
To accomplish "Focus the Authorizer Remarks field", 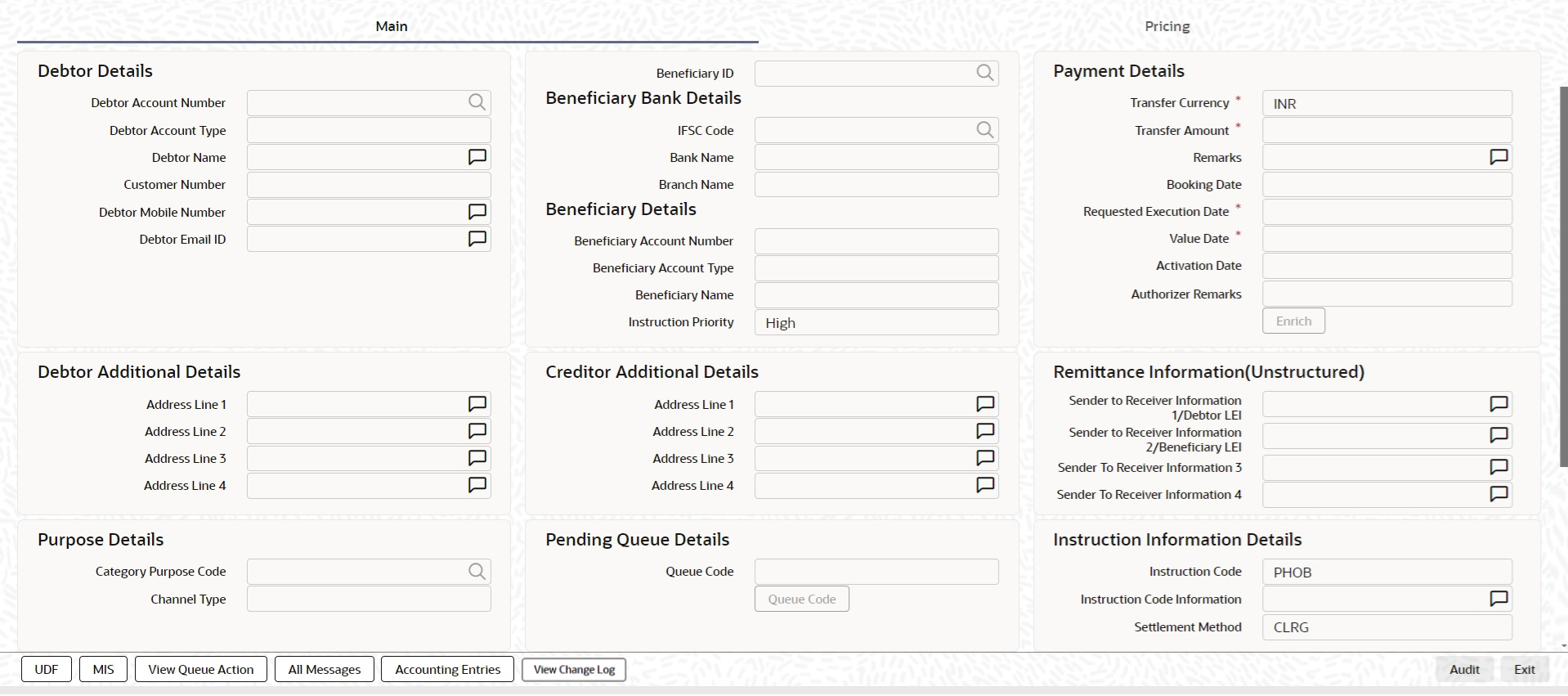I will click(1387, 294).
